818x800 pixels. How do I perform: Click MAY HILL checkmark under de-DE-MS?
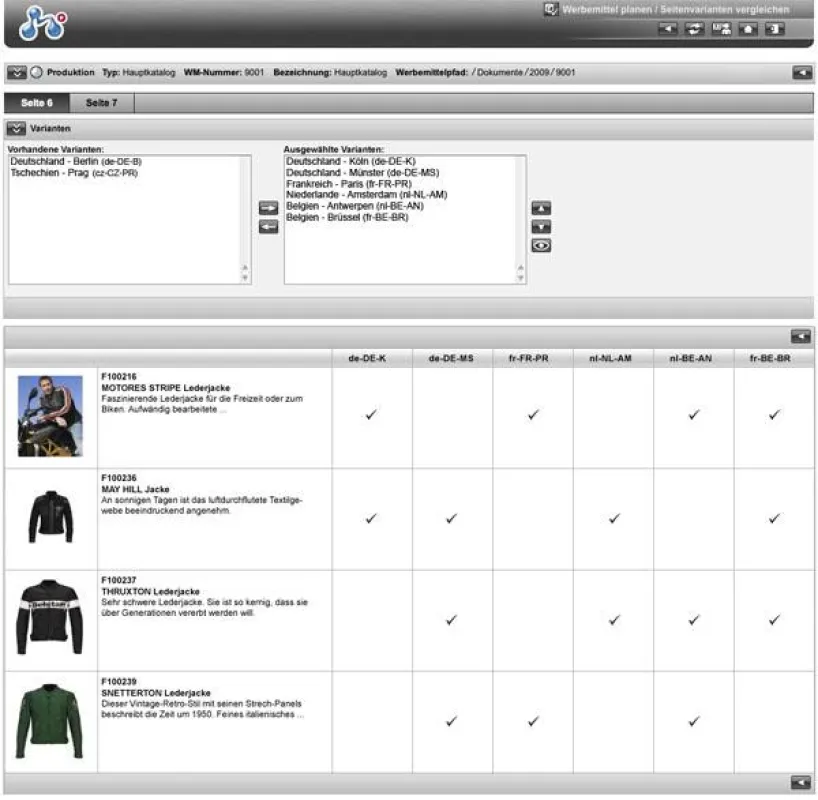click(x=451, y=518)
